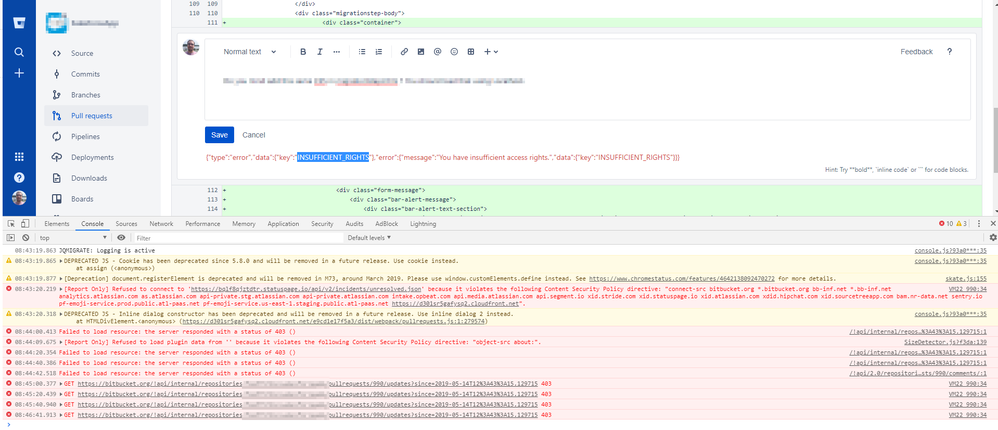Open more formatting options (three dots)

(x=337, y=52)
